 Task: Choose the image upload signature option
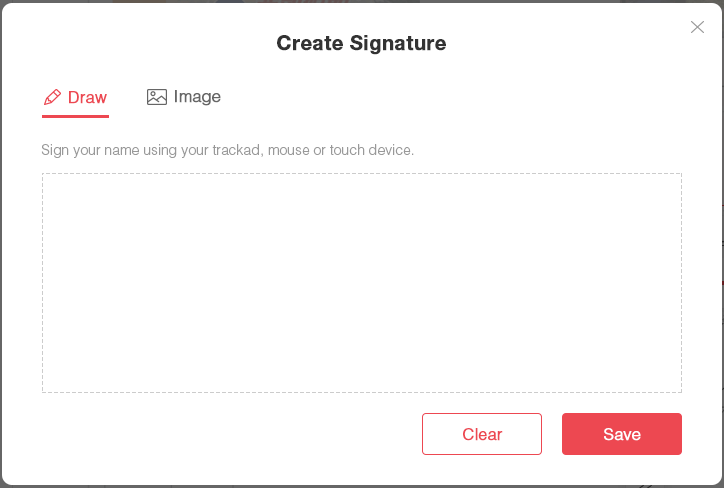coord(184,97)
